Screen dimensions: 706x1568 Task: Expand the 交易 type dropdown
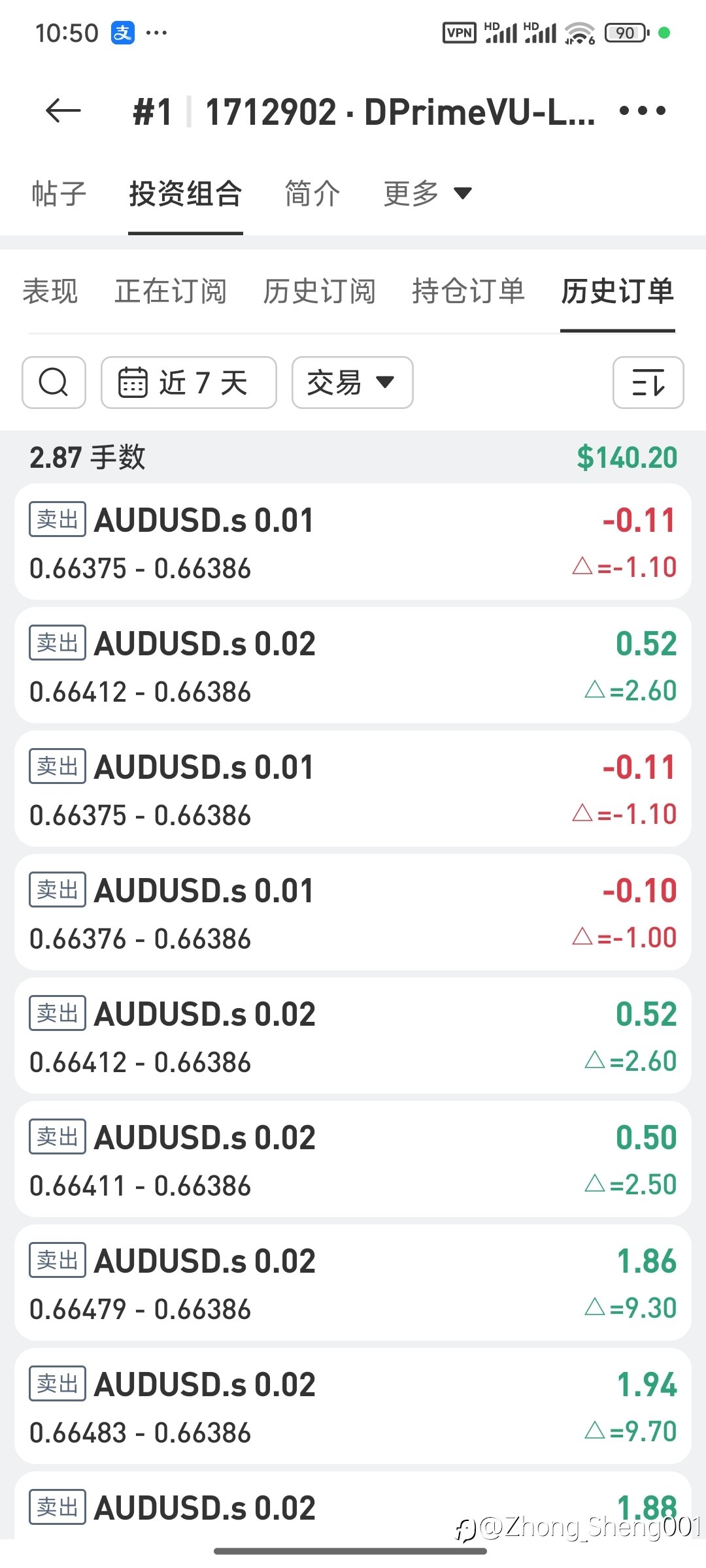click(352, 382)
